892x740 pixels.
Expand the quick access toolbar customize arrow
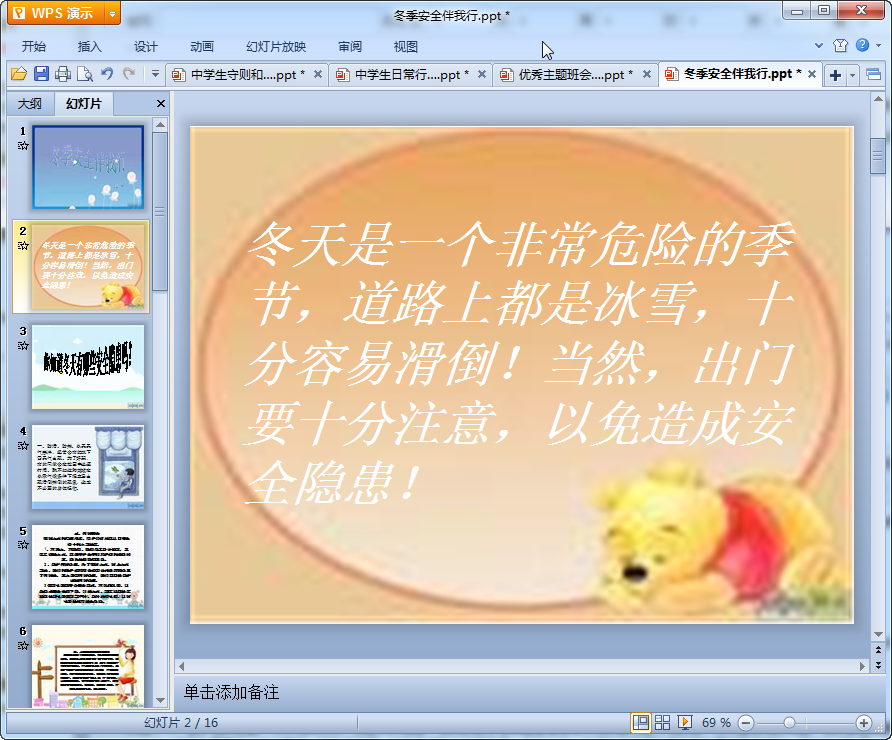point(155,74)
